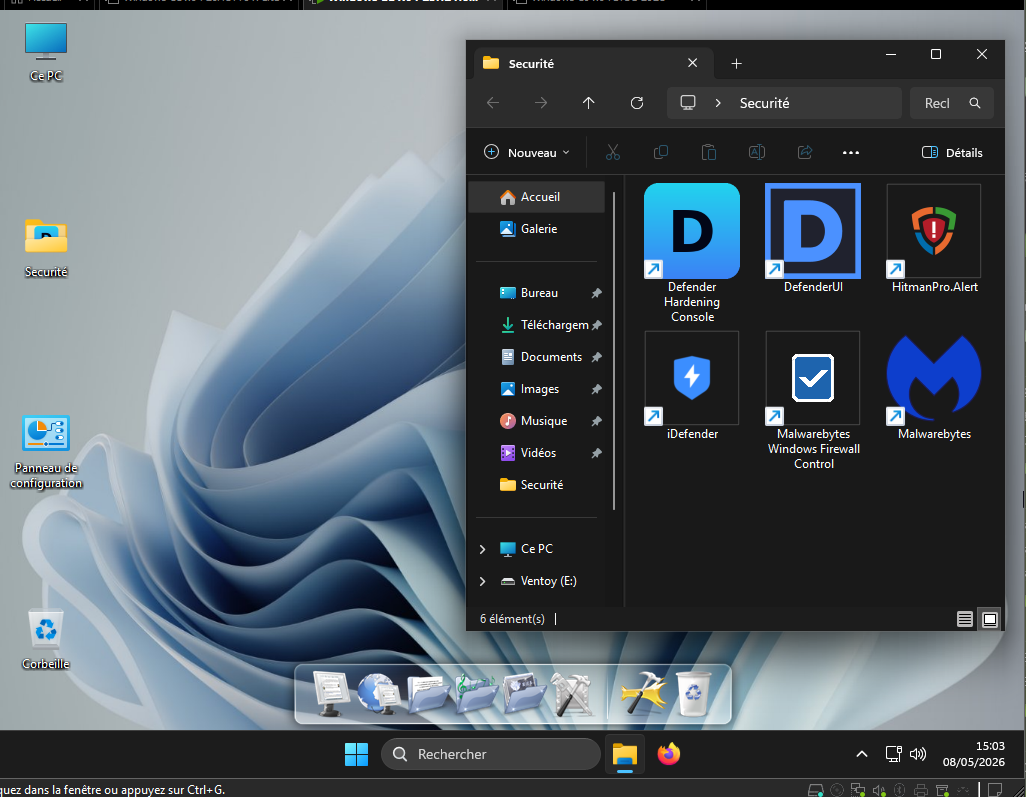
Task: Open the Nouveau dropdown menu
Action: (x=527, y=152)
